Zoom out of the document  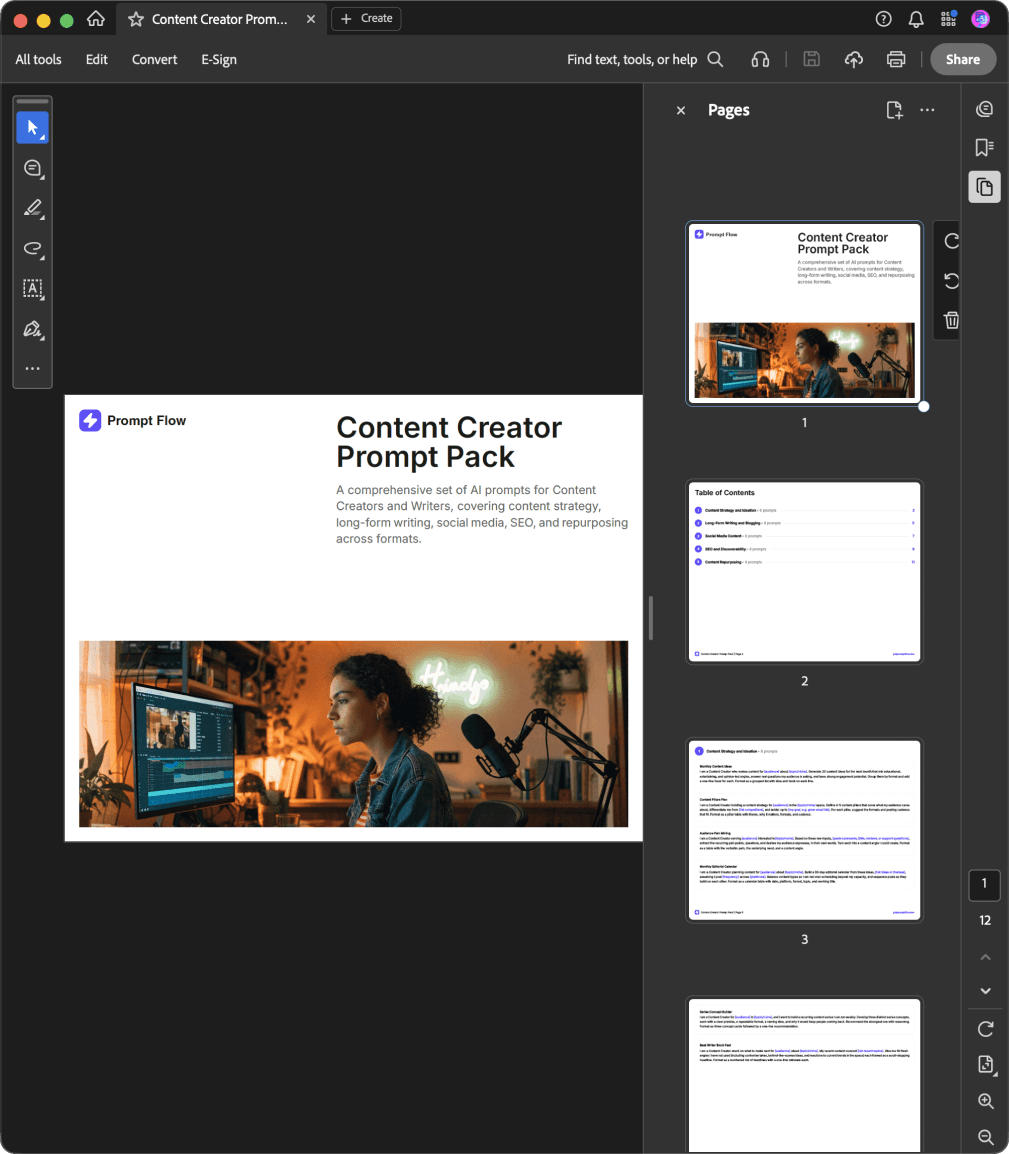(x=985, y=1136)
